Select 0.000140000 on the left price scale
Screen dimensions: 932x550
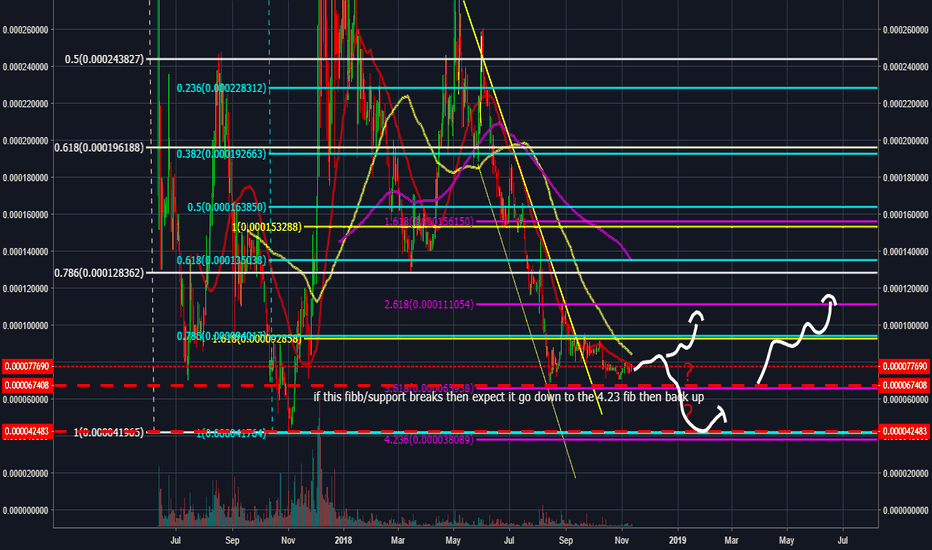point(26,252)
